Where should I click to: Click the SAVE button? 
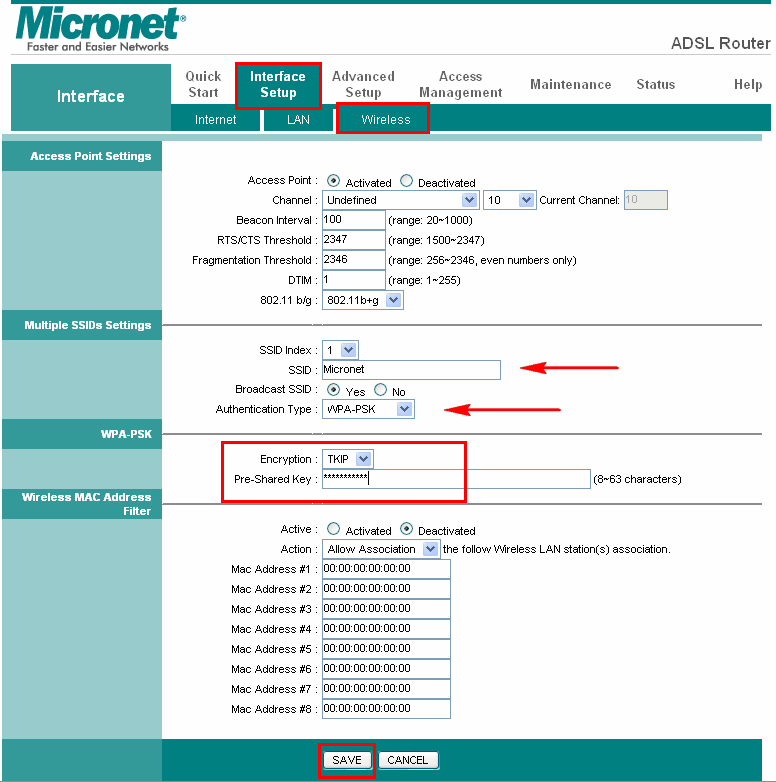(x=347, y=760)
